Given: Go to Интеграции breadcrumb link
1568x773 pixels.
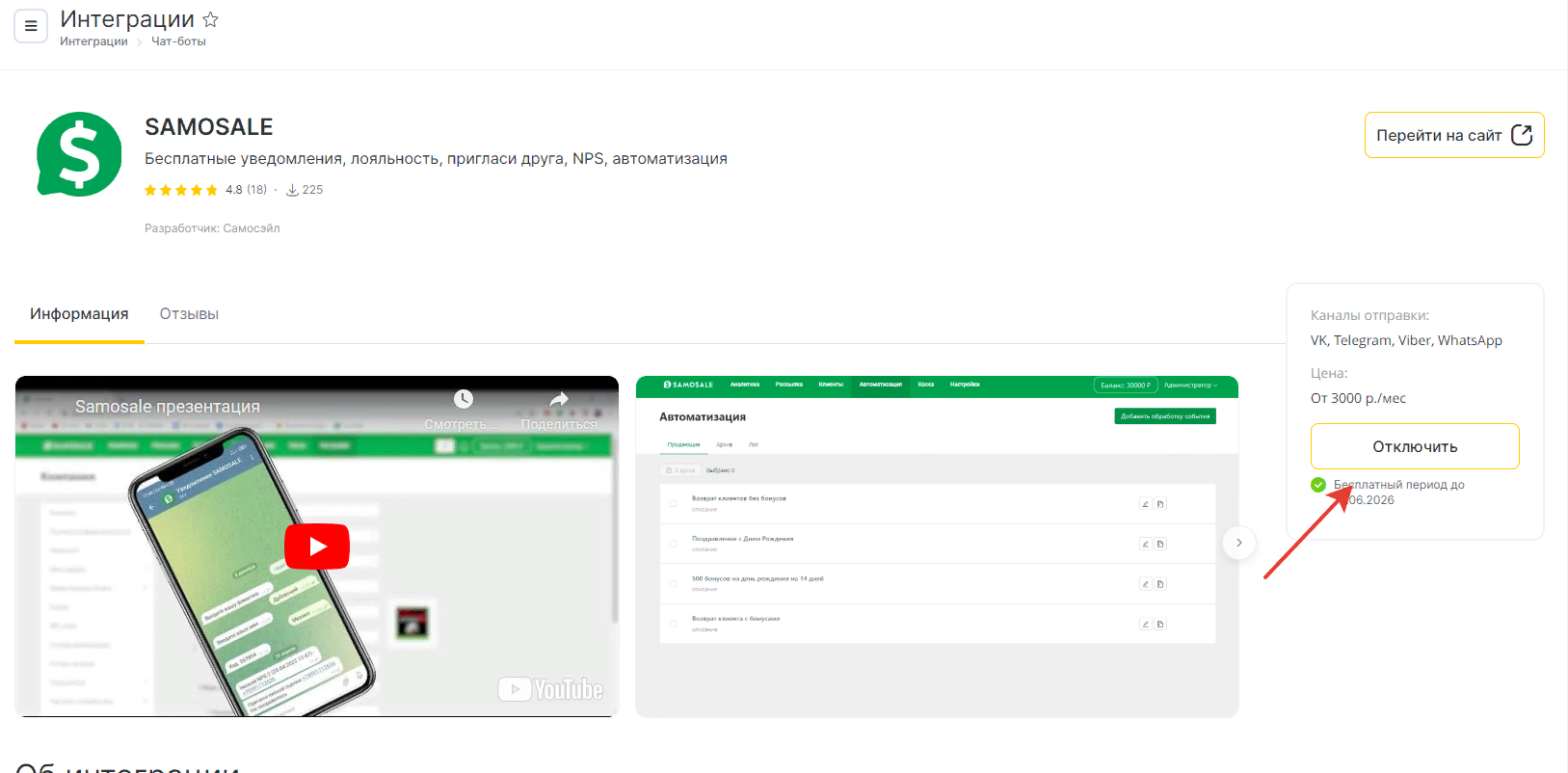Looking at the screenshot, I should coord(93,41).
